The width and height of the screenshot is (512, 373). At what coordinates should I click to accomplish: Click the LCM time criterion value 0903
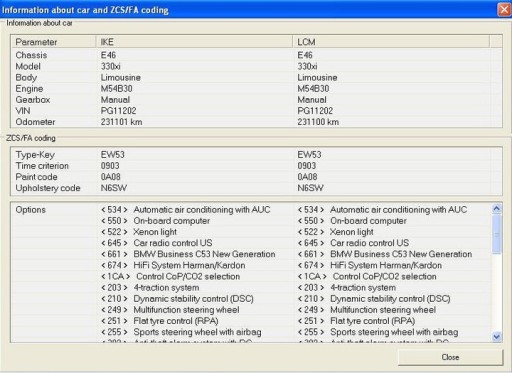coord(307,166)
